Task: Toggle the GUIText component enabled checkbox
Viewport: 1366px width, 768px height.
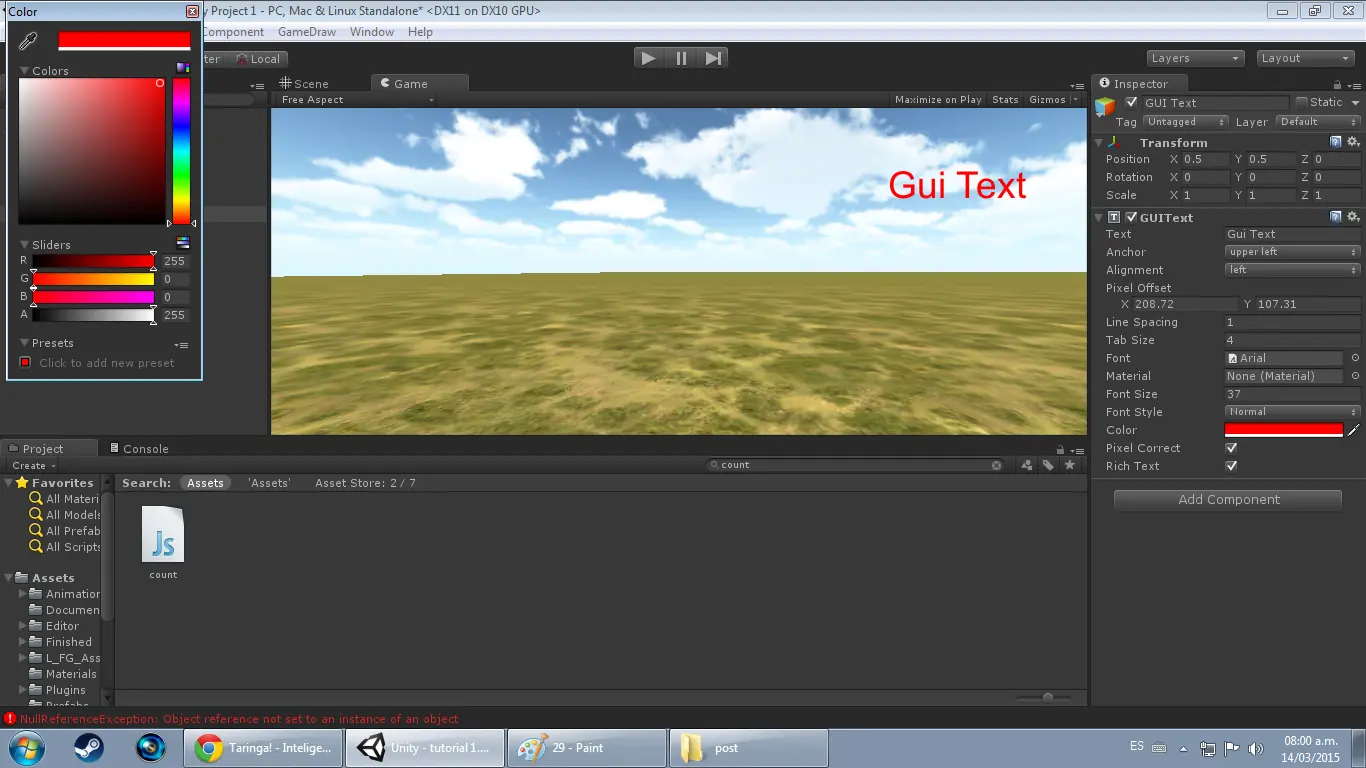Action: tap(1131, 217)
